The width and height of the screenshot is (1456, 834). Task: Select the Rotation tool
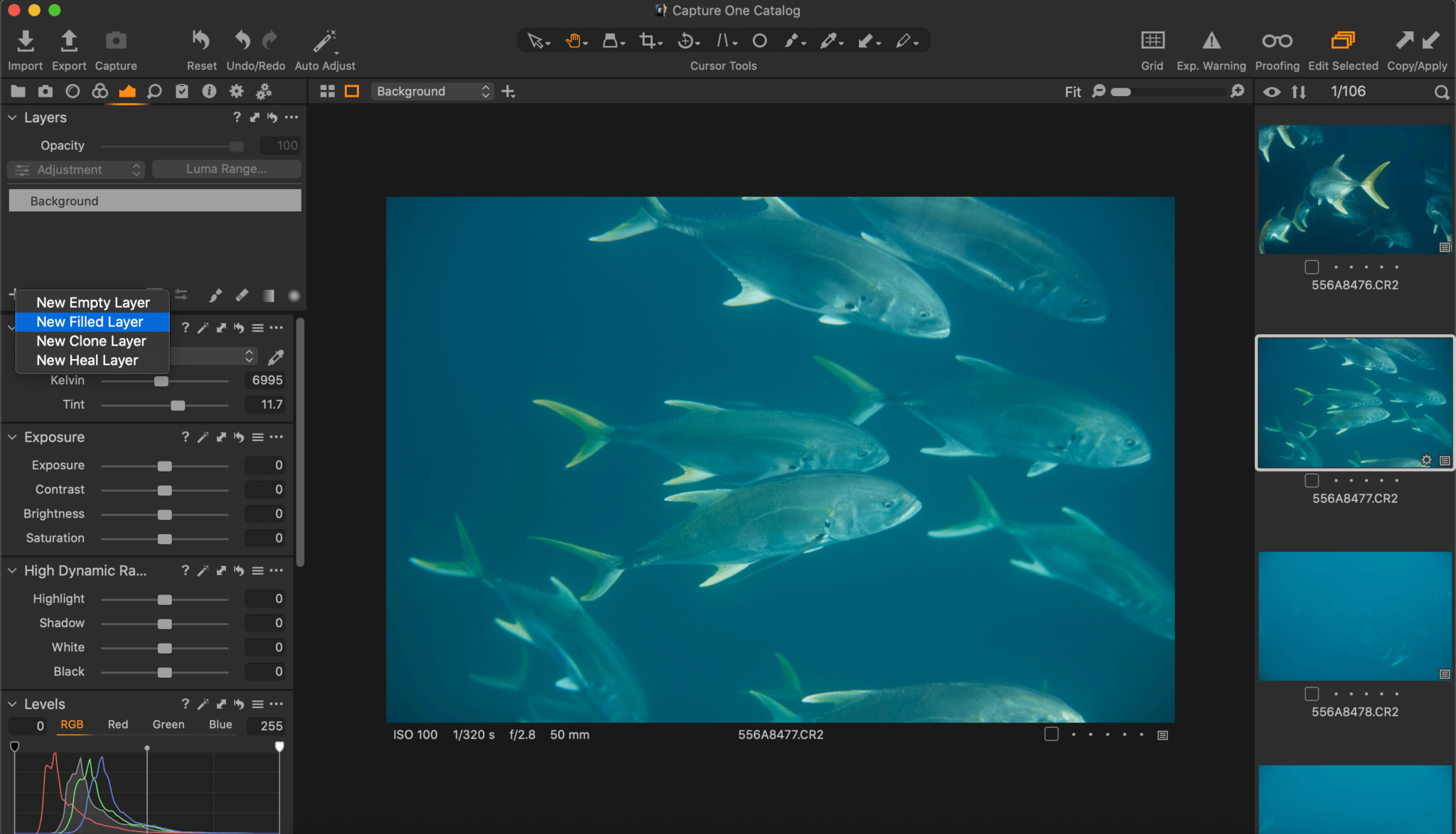click(684, 41)
